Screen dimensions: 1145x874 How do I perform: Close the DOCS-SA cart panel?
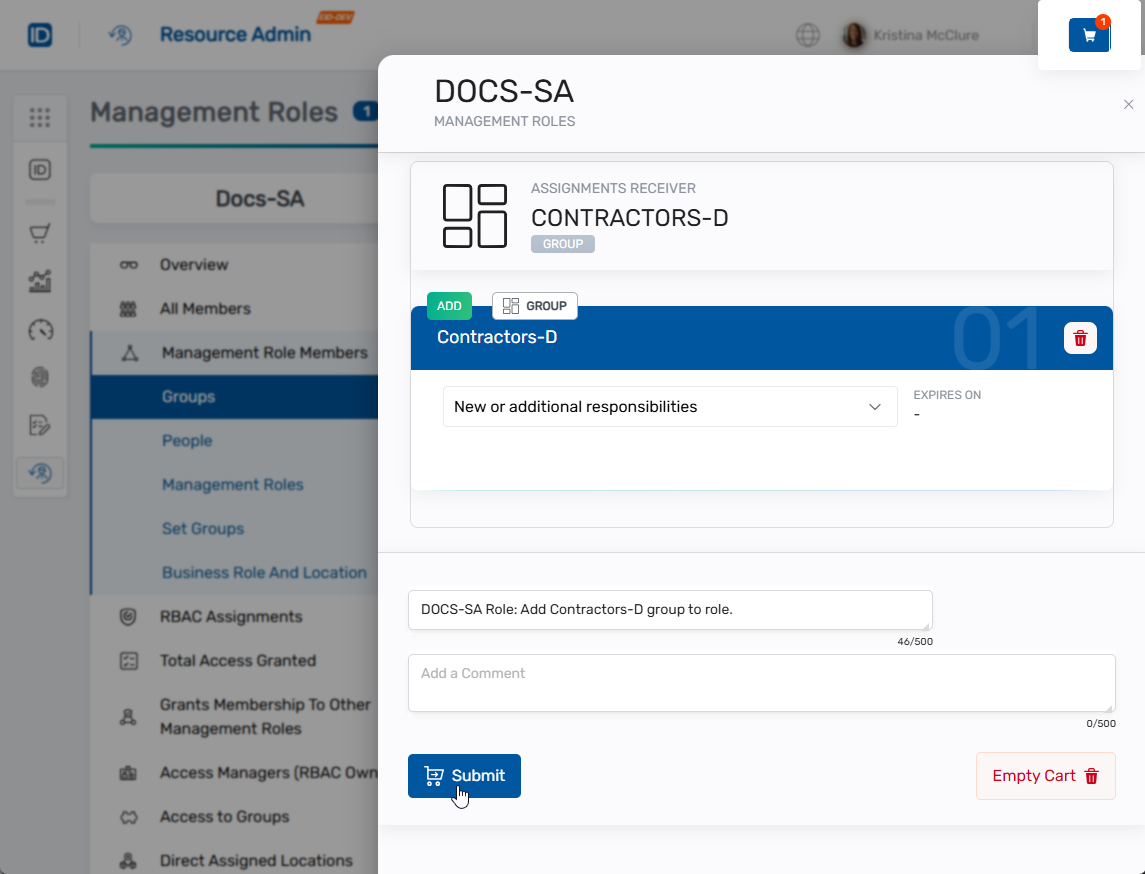pyautogui.click(x=1128, y=105)
